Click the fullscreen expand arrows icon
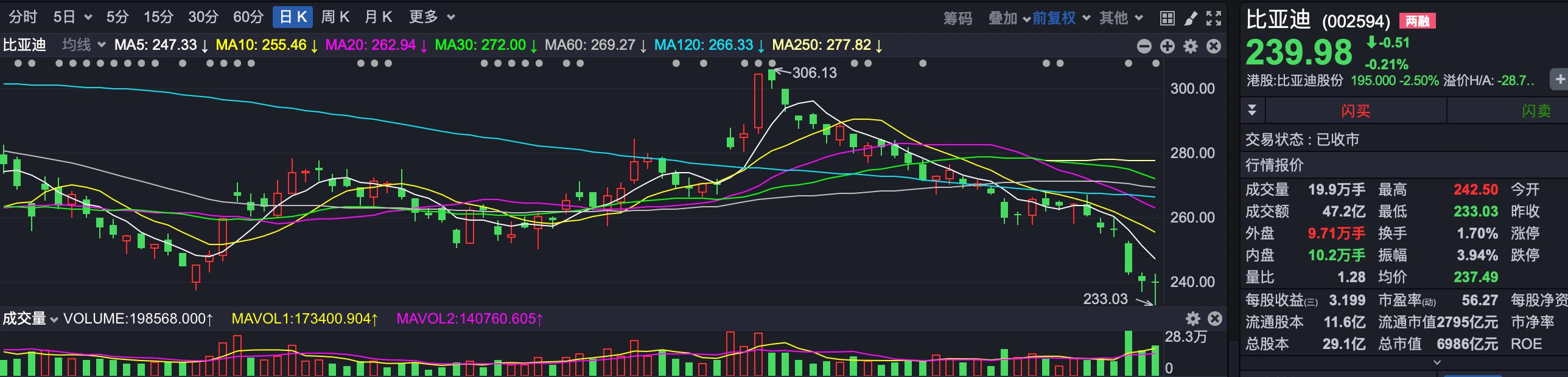1568x377 pixels. [x=1214, y=18]
